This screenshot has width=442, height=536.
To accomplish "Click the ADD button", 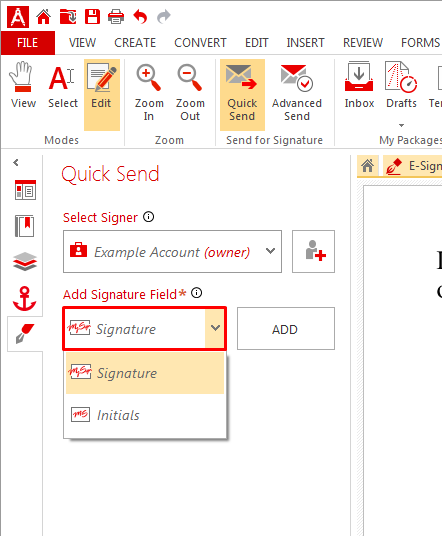I will click(x=286, y=329).
